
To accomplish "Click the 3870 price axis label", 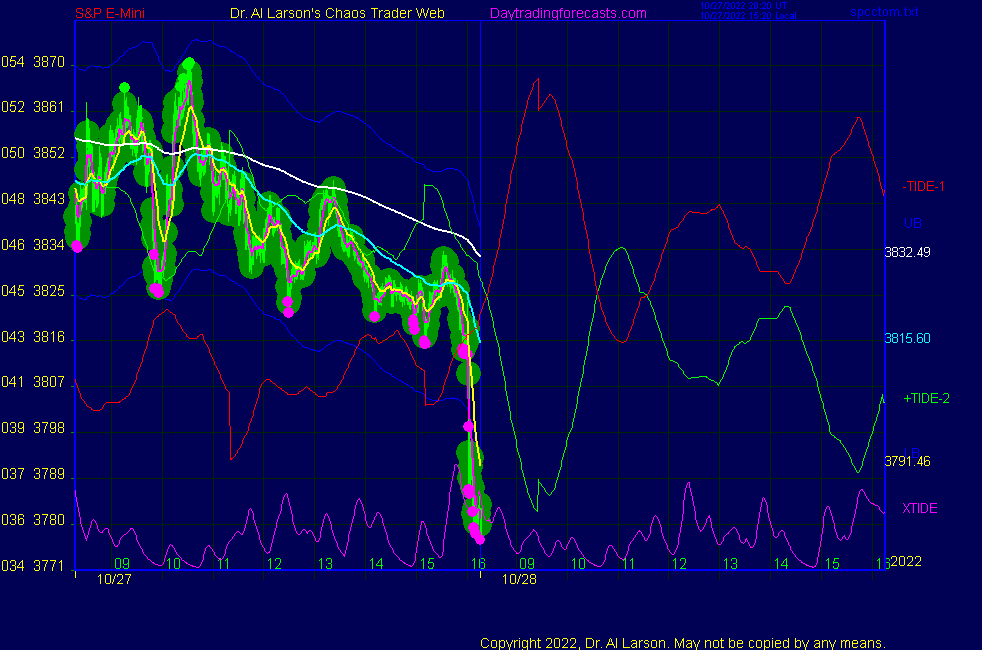I will (48, 62).
